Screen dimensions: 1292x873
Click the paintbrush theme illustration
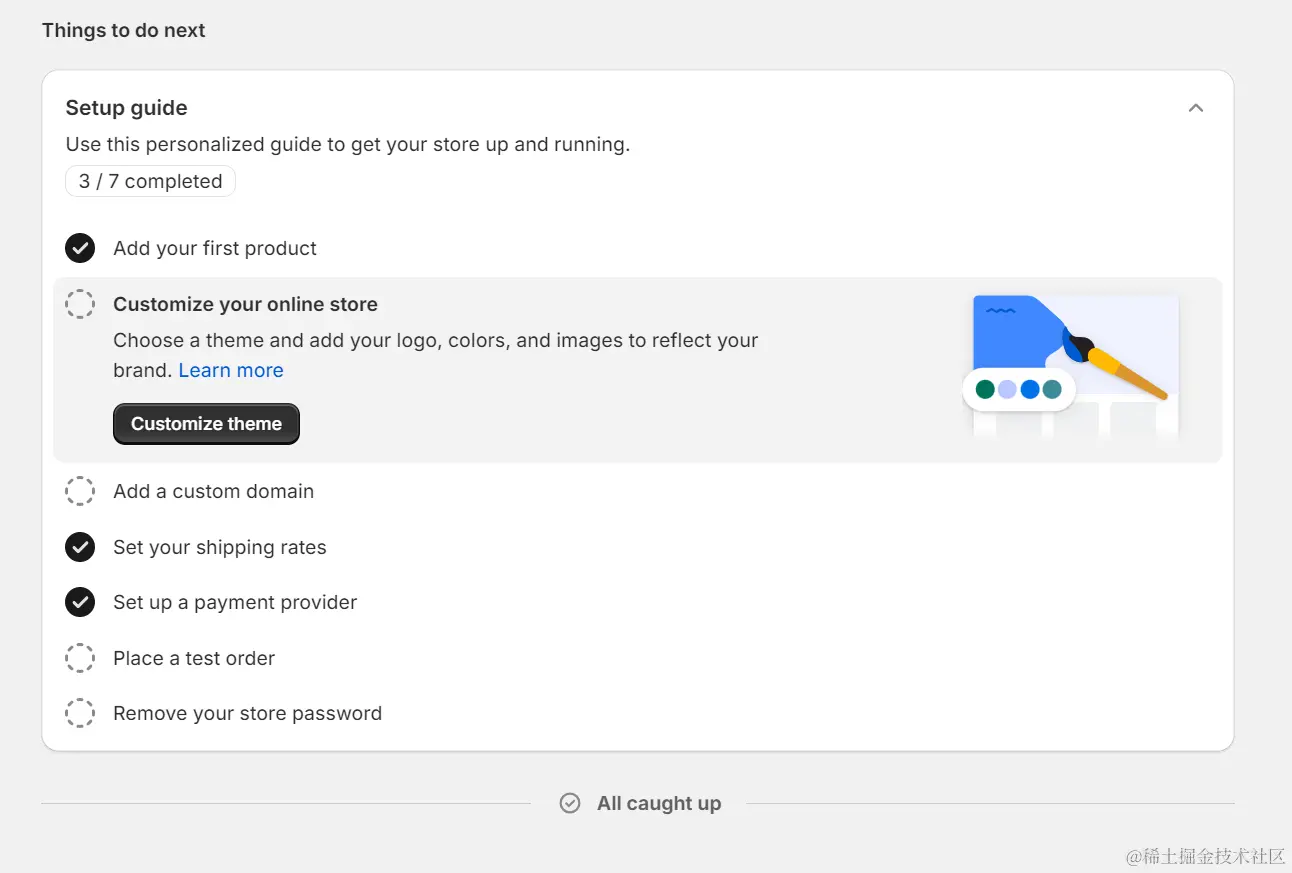click(x=1075, y=365)
